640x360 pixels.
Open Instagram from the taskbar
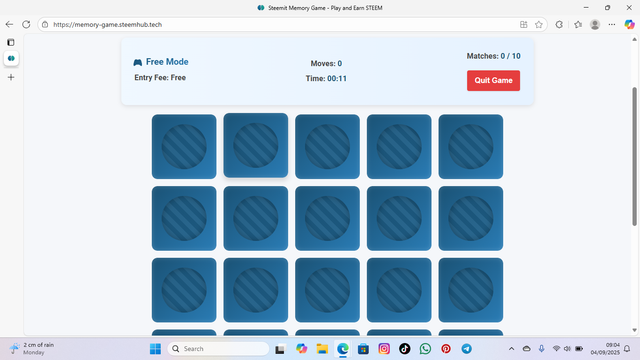click(384, 349)
